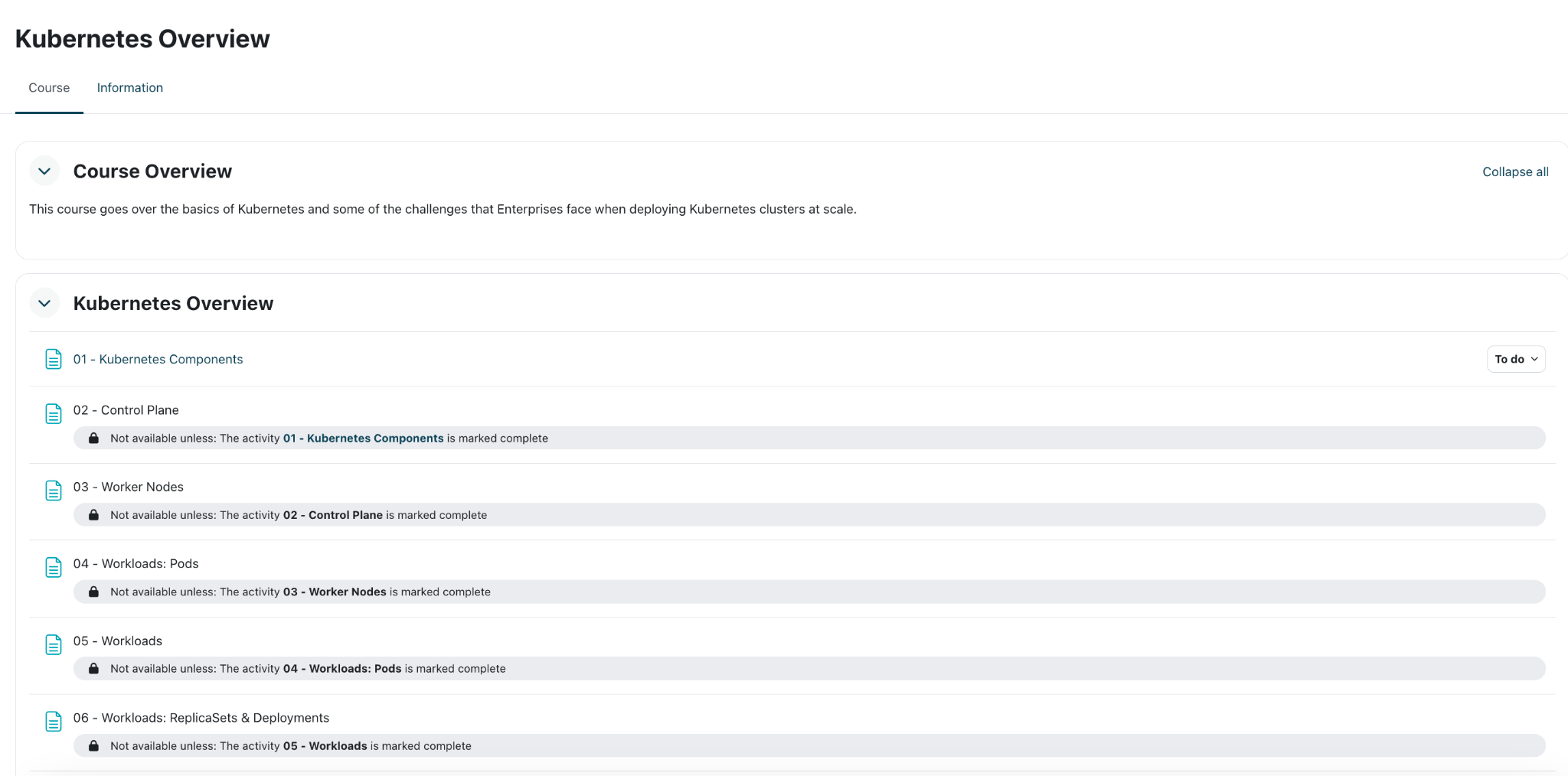Click the page icon for 06 - Workloads: ReplicaSets & Deployments

coord(54,722)
